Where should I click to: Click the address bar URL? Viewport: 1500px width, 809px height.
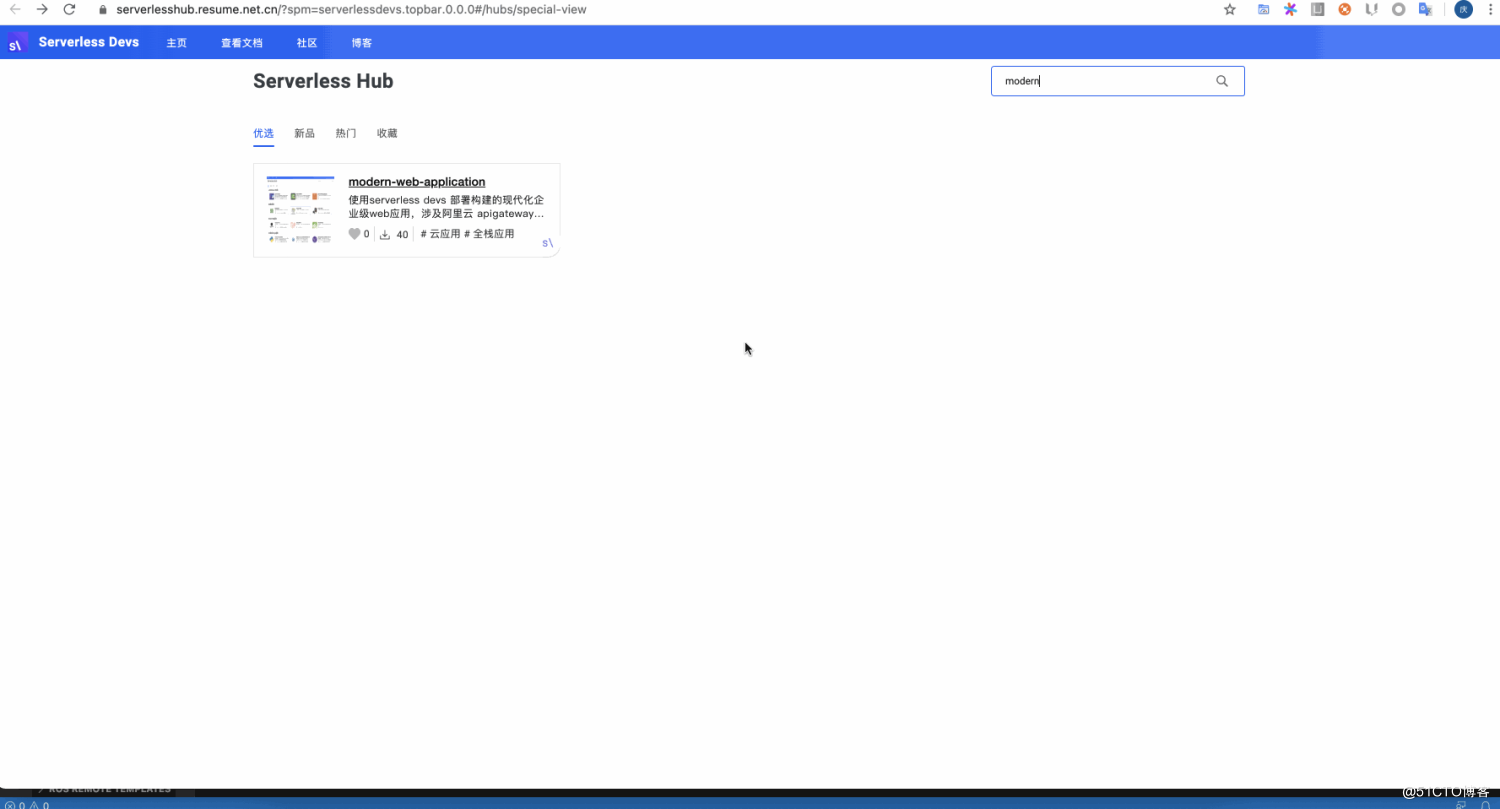[x=351, y=9]
